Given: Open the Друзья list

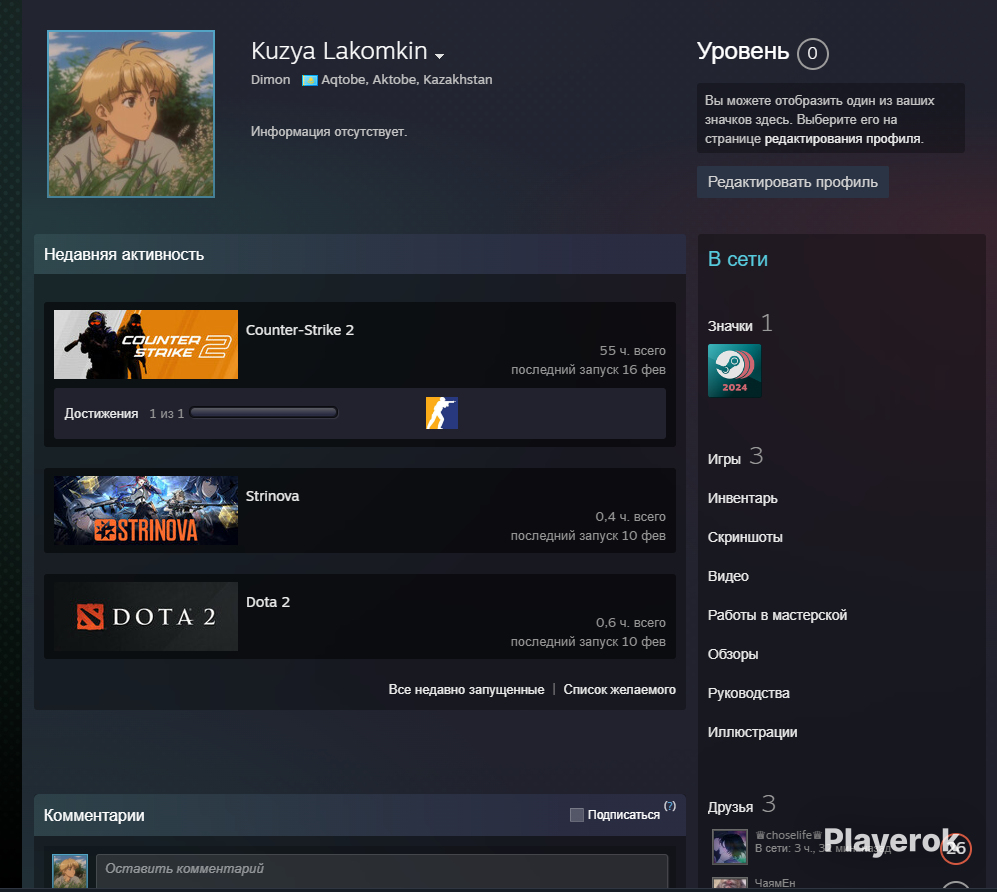Looking at the screenshot, I should coord(730,807).
